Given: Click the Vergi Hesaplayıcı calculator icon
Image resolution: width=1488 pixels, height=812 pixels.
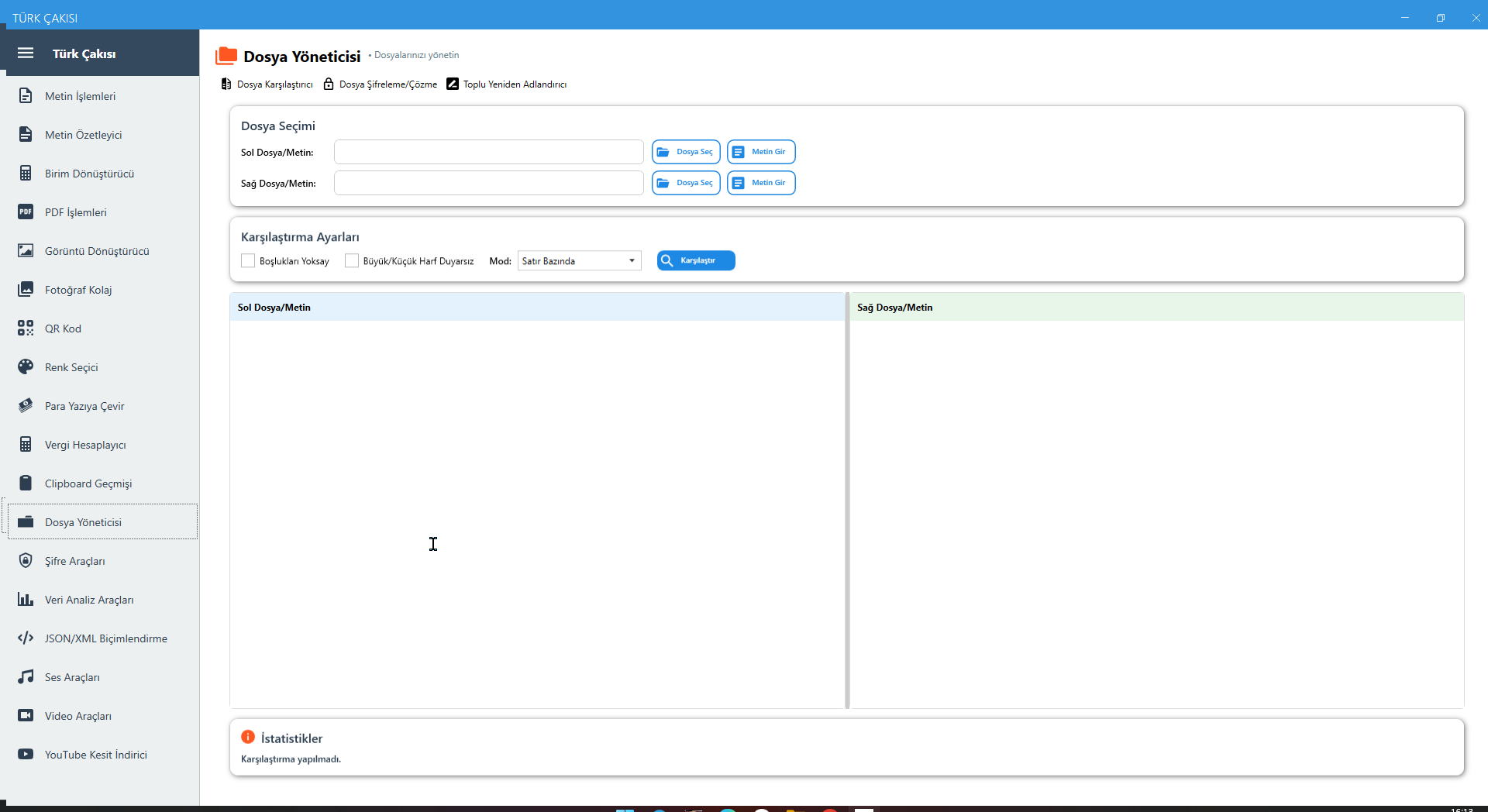Looking at the screenshot, I should (x=26, y=445).
